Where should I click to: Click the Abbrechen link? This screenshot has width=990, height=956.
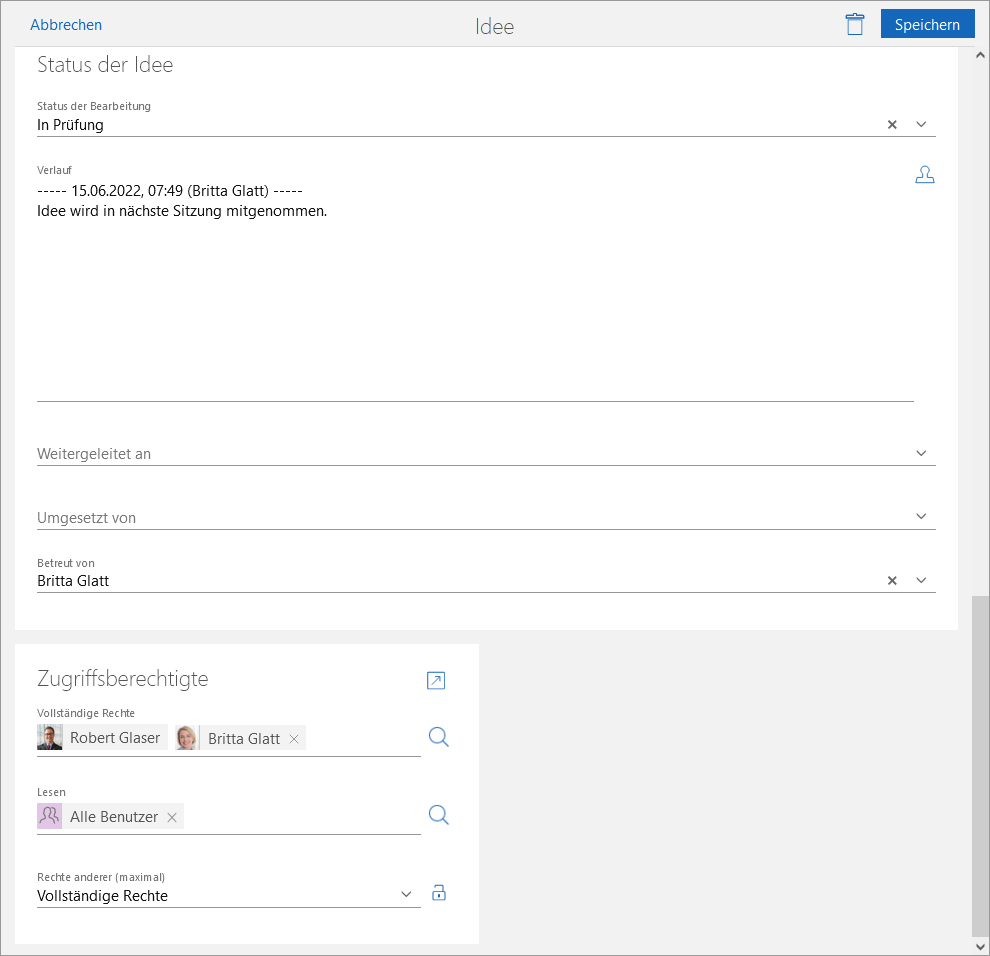[66, 25]
